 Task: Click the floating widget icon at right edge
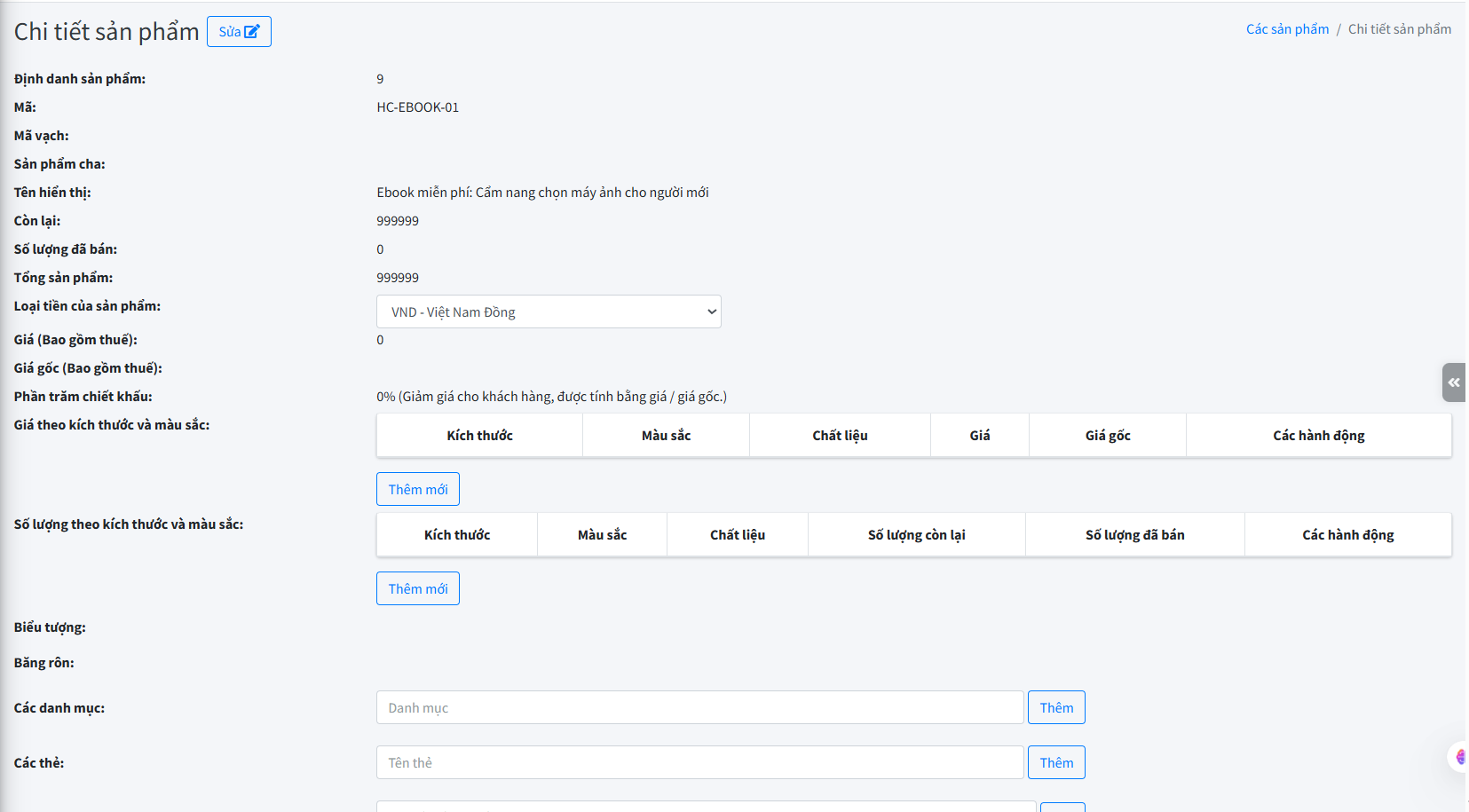tap(1458, 757)
